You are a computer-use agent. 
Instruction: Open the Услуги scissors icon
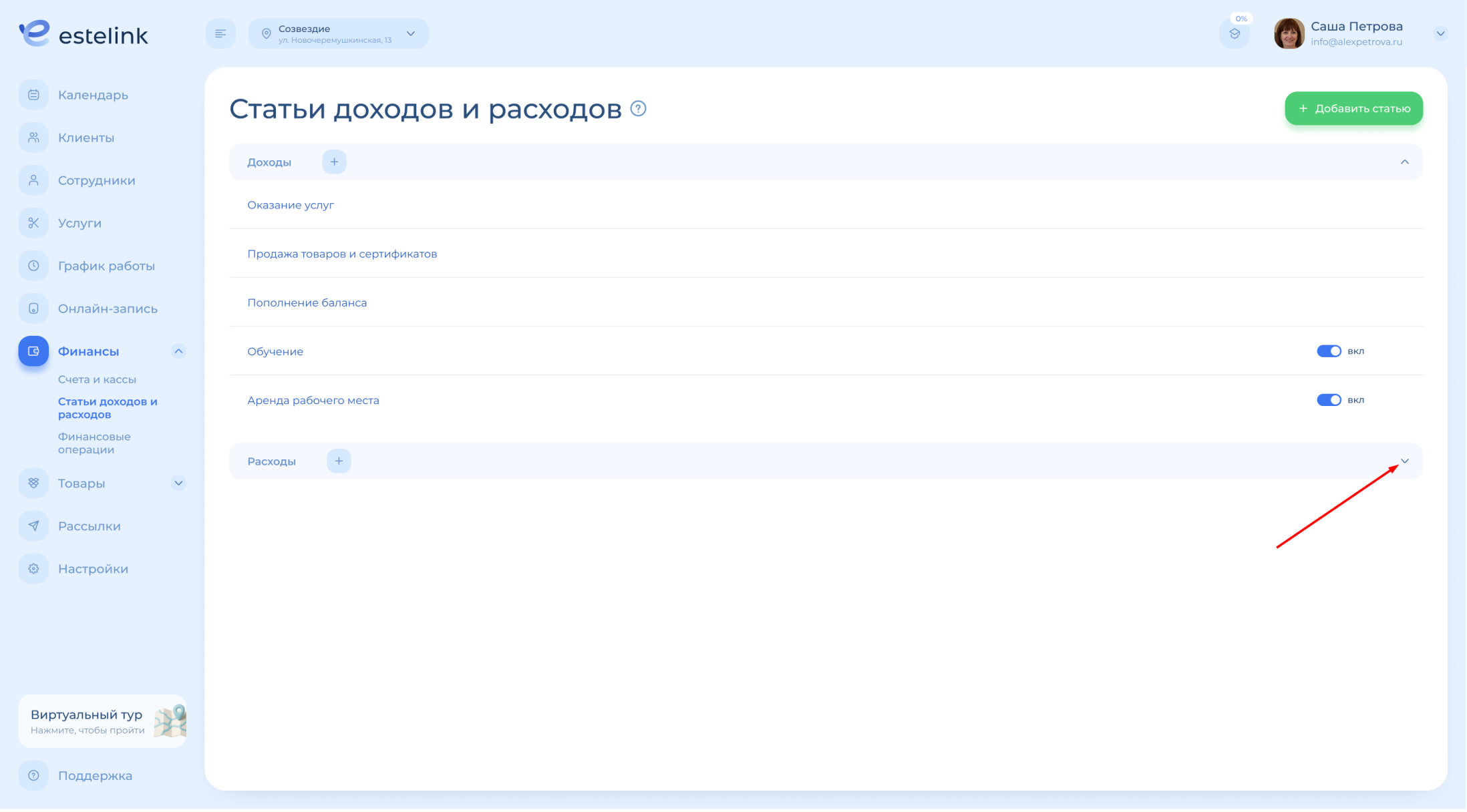(x=33, y=223)
